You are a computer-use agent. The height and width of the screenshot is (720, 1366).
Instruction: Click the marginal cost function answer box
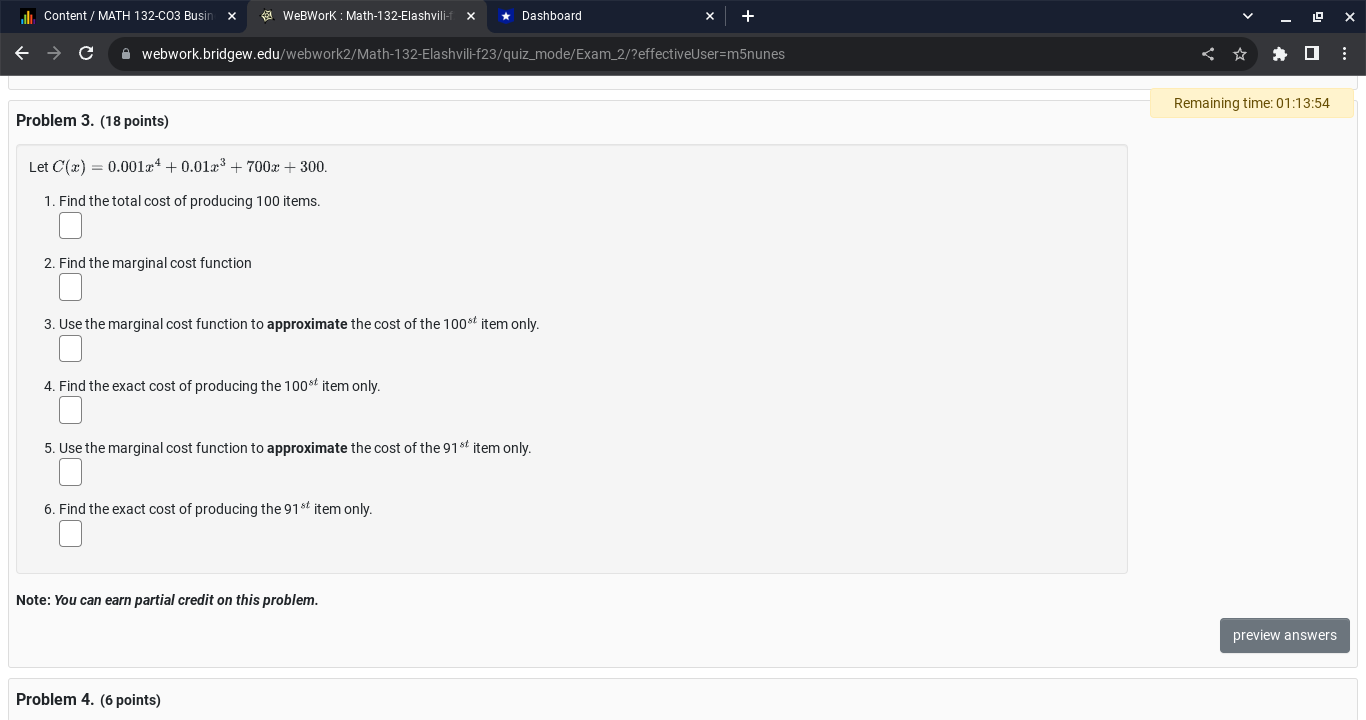tap(70, 287)
